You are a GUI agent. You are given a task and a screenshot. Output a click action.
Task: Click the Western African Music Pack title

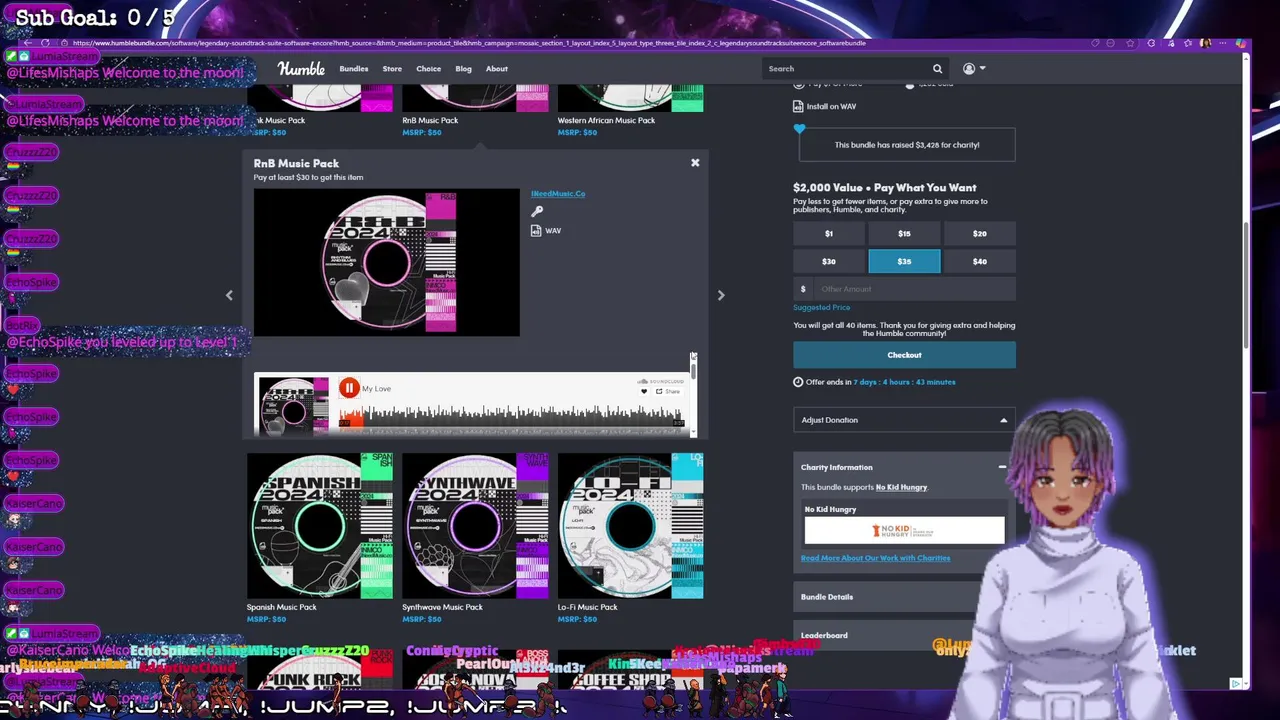606,120
